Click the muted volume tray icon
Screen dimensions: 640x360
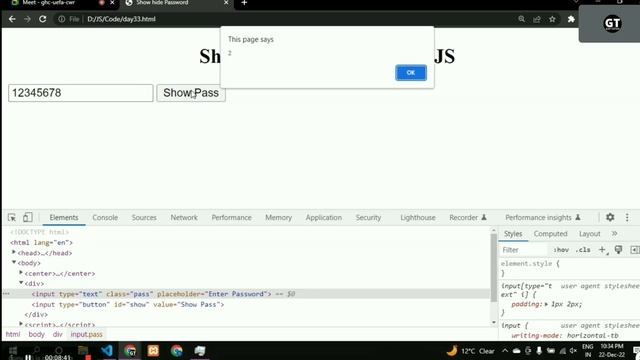(x=573, y=351)
